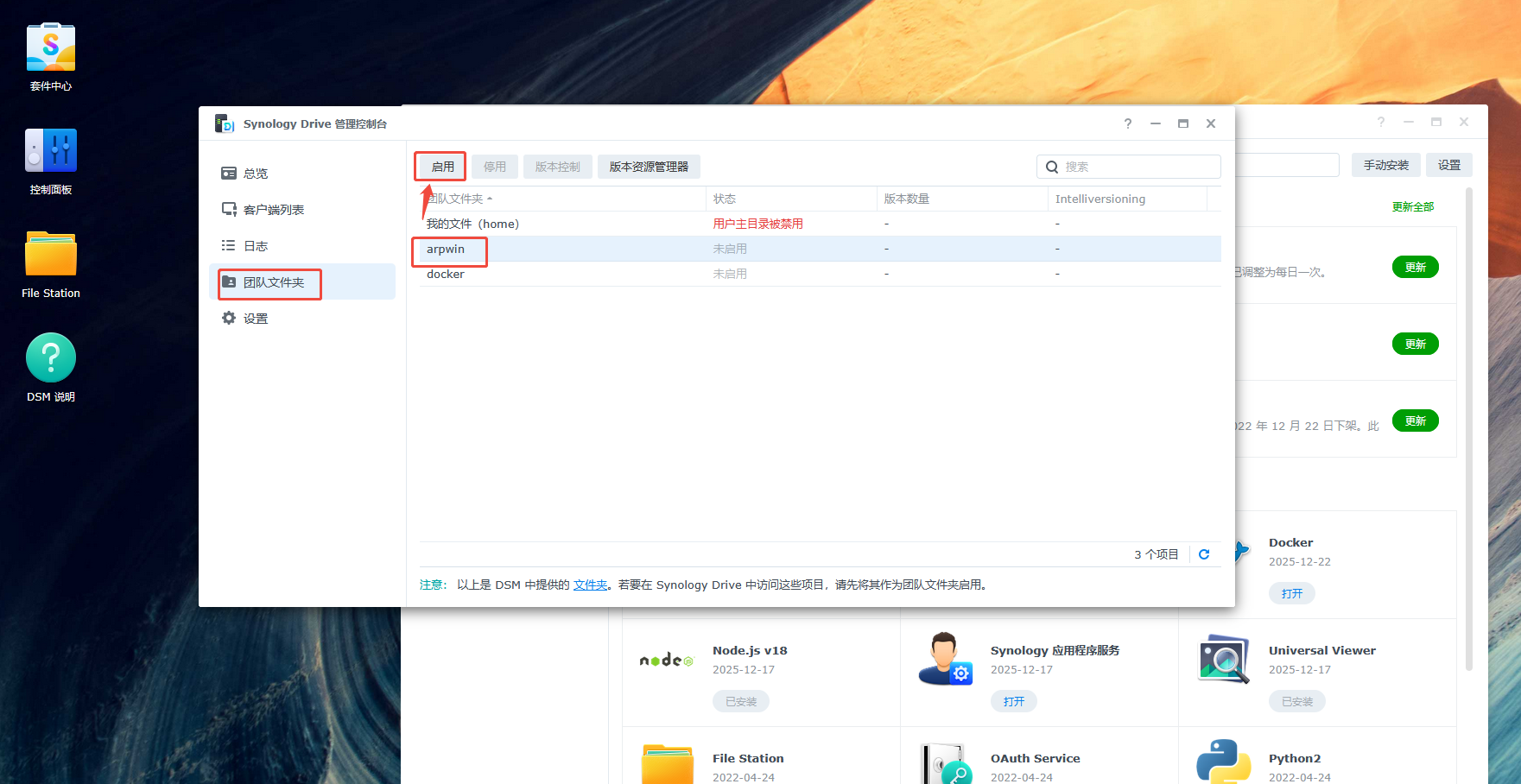Click the help question mark in Synology Drive title bar
The width and height of the screenshot is (1521, 784).
tap(1127, 124)
